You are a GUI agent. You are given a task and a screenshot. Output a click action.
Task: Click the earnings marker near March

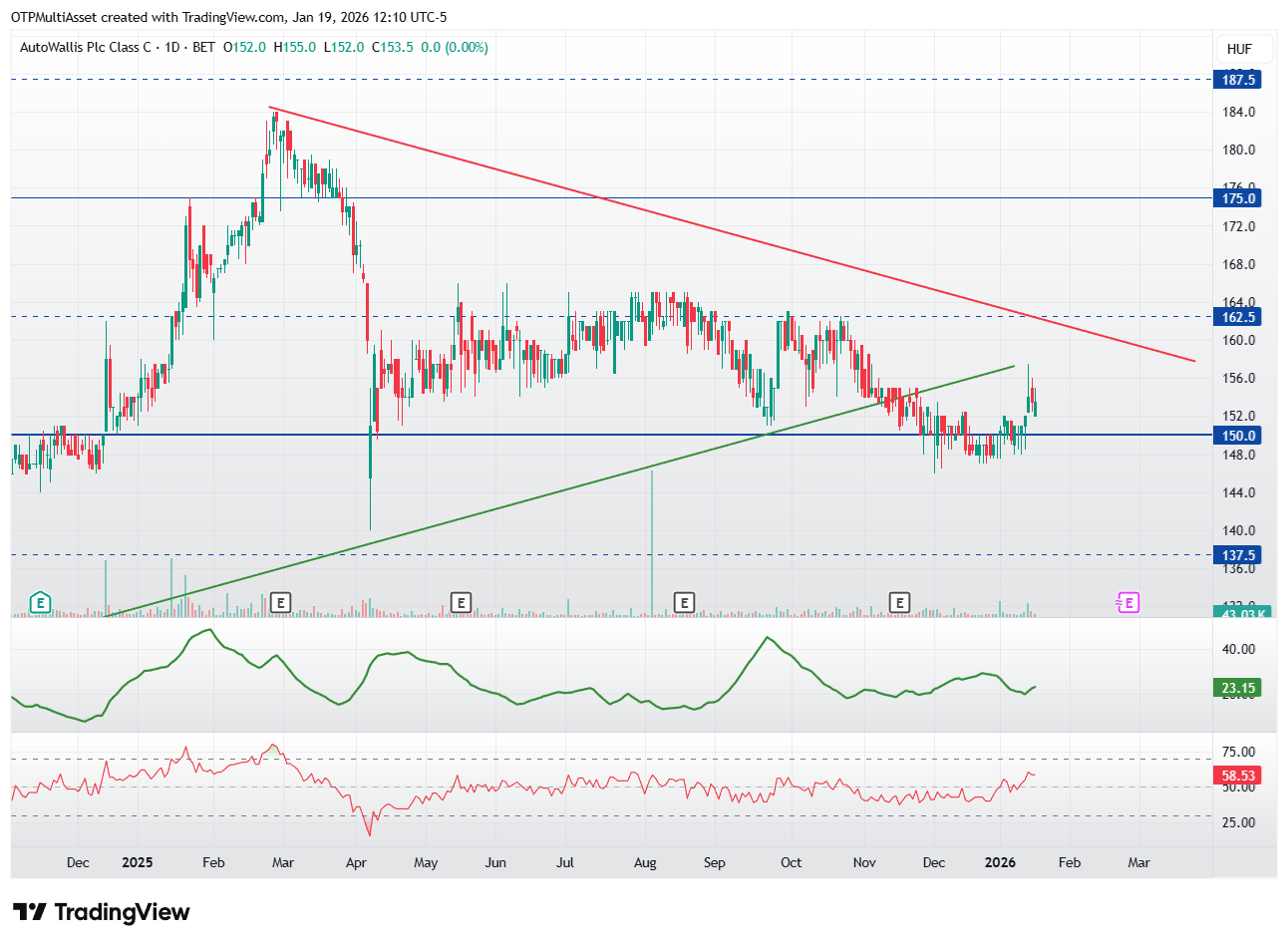tap(281, 602)
